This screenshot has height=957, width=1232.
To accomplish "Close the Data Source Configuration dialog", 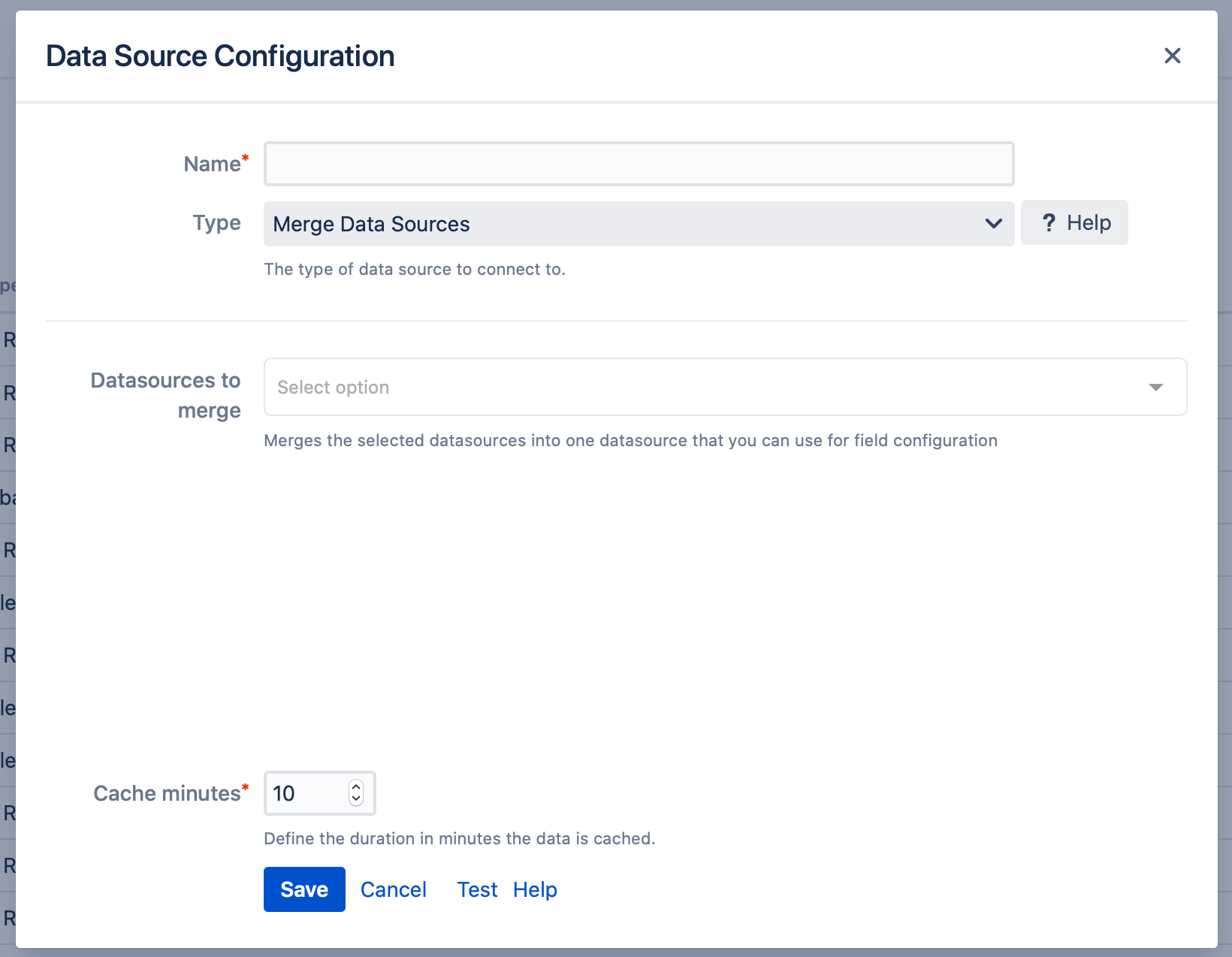I will pyautogui.click(x=1172, y=56).
